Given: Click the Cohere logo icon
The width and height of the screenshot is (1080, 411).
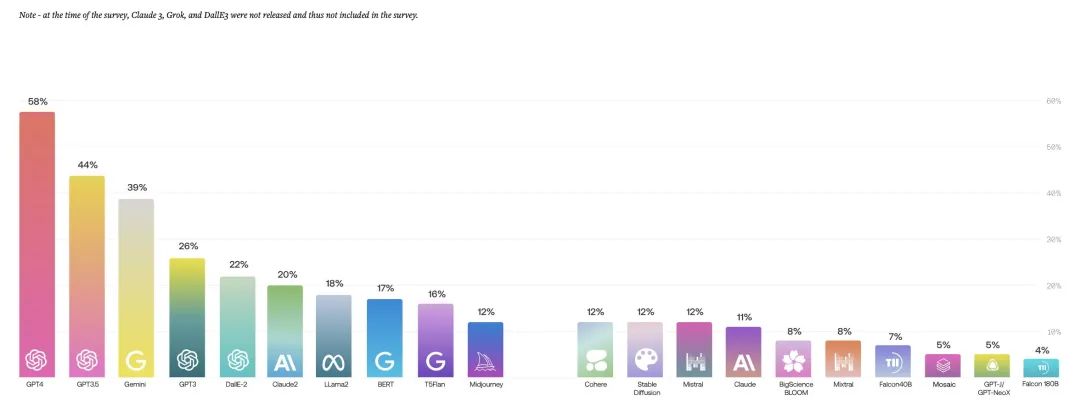Looking at the screenshot, I should pyautogui.click(x=595, y=360).
